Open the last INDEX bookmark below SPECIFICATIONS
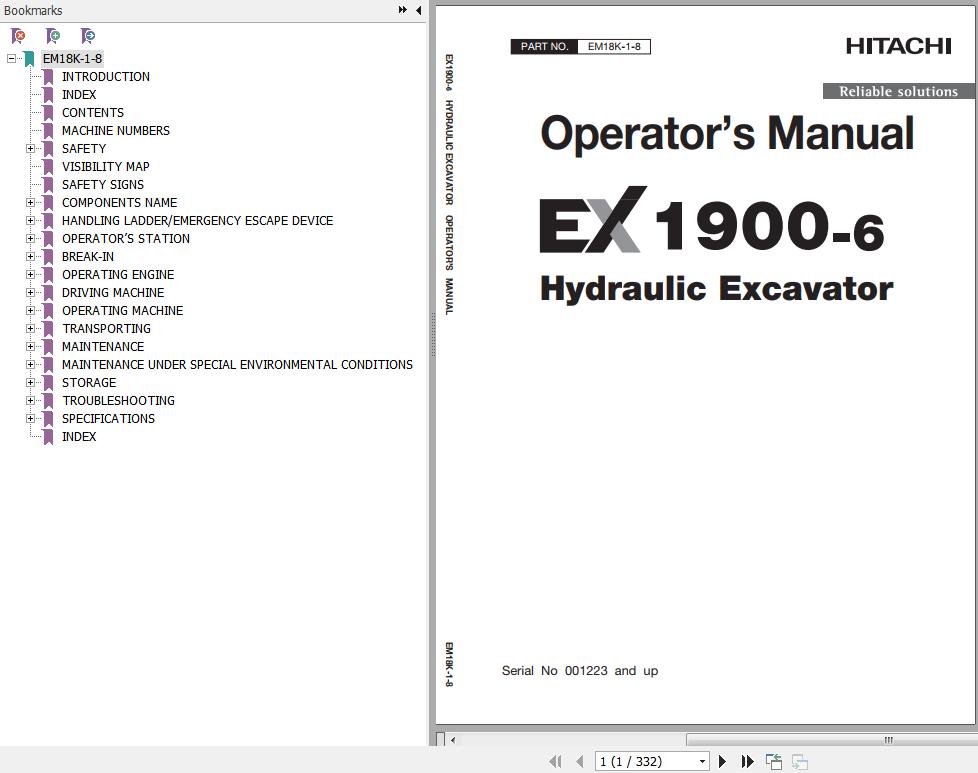 (x=79, y=437)
